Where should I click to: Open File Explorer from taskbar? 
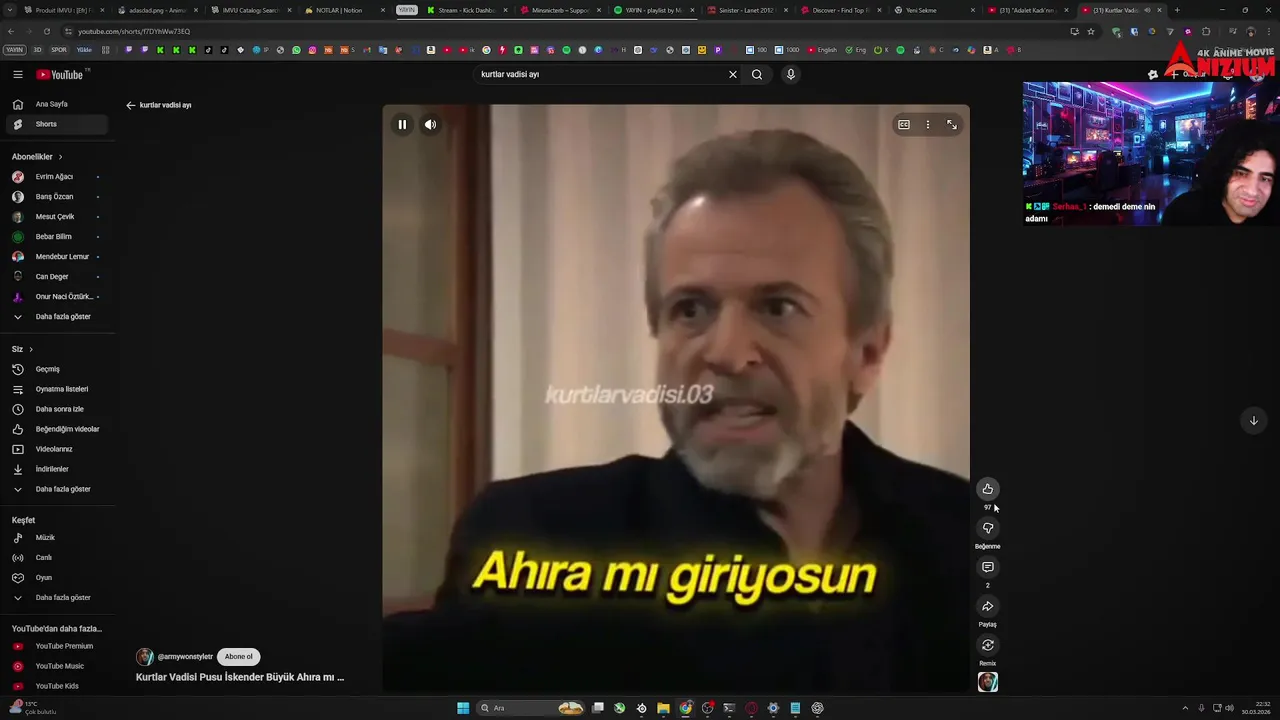coord(663,708)
